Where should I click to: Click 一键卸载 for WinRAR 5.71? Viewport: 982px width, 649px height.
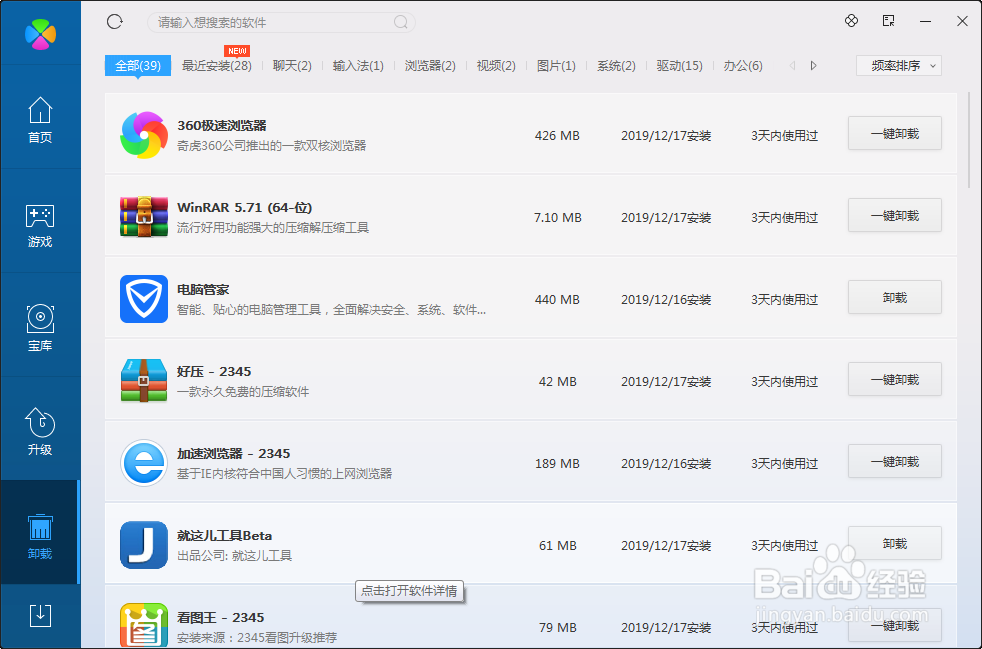[x=894, y=215]
